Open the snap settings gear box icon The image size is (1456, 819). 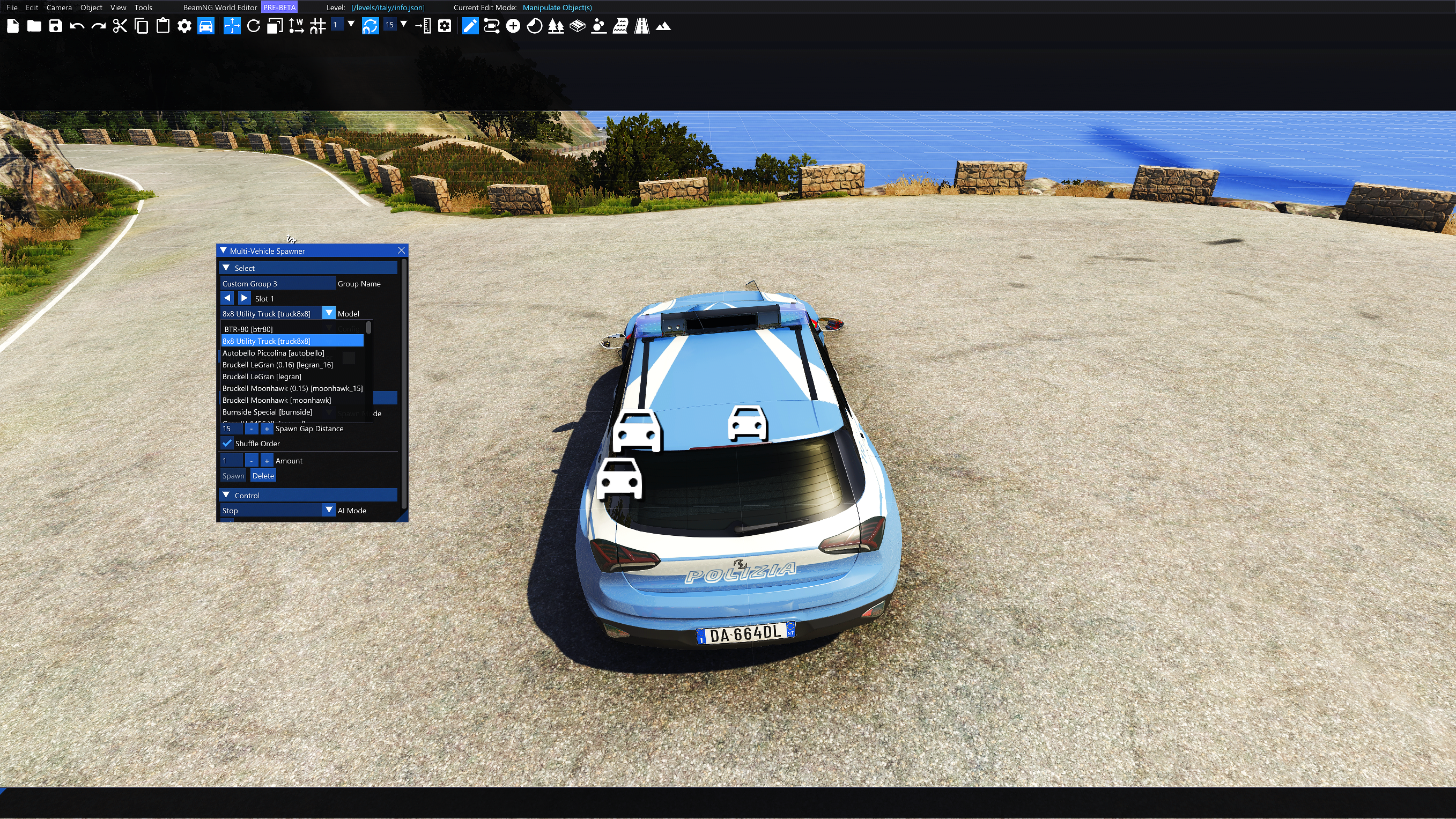[445, 26]
